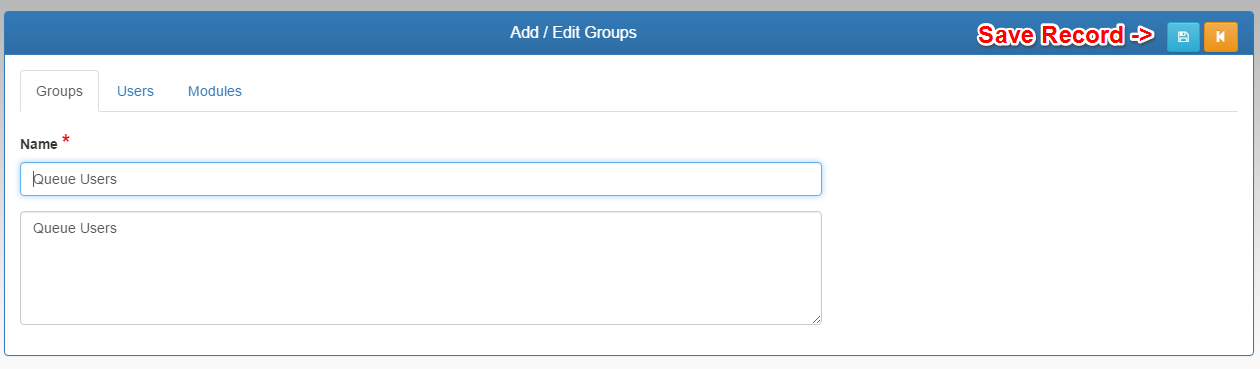View group members via the Users tab
This screenshot has width=1260, height=369.
tap(135, 91)
